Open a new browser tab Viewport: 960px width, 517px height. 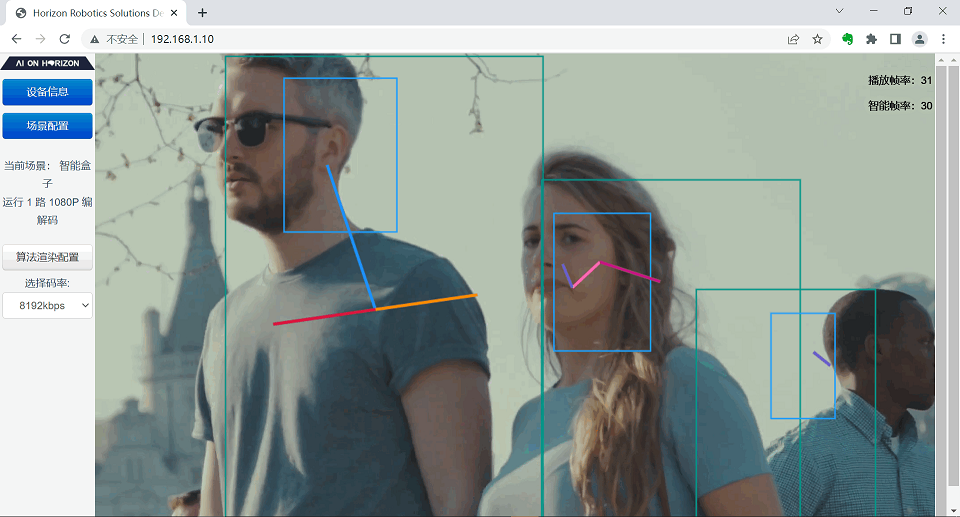[x=203, y=12]
